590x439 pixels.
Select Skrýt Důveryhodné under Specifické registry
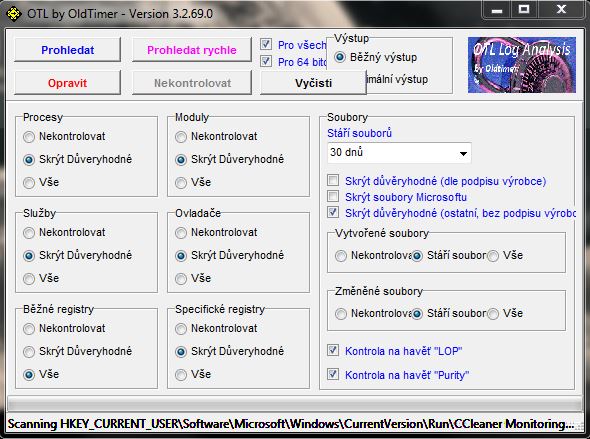tap(181, 352)
